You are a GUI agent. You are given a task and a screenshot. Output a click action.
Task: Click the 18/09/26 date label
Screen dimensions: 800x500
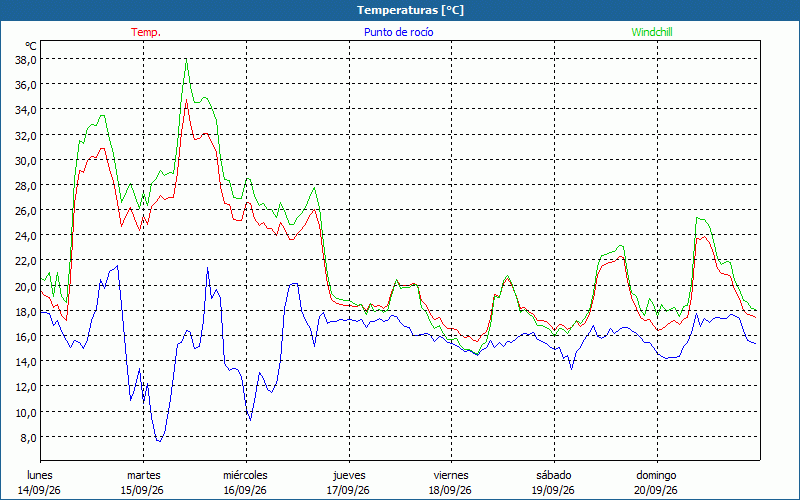tap(451, 490)
